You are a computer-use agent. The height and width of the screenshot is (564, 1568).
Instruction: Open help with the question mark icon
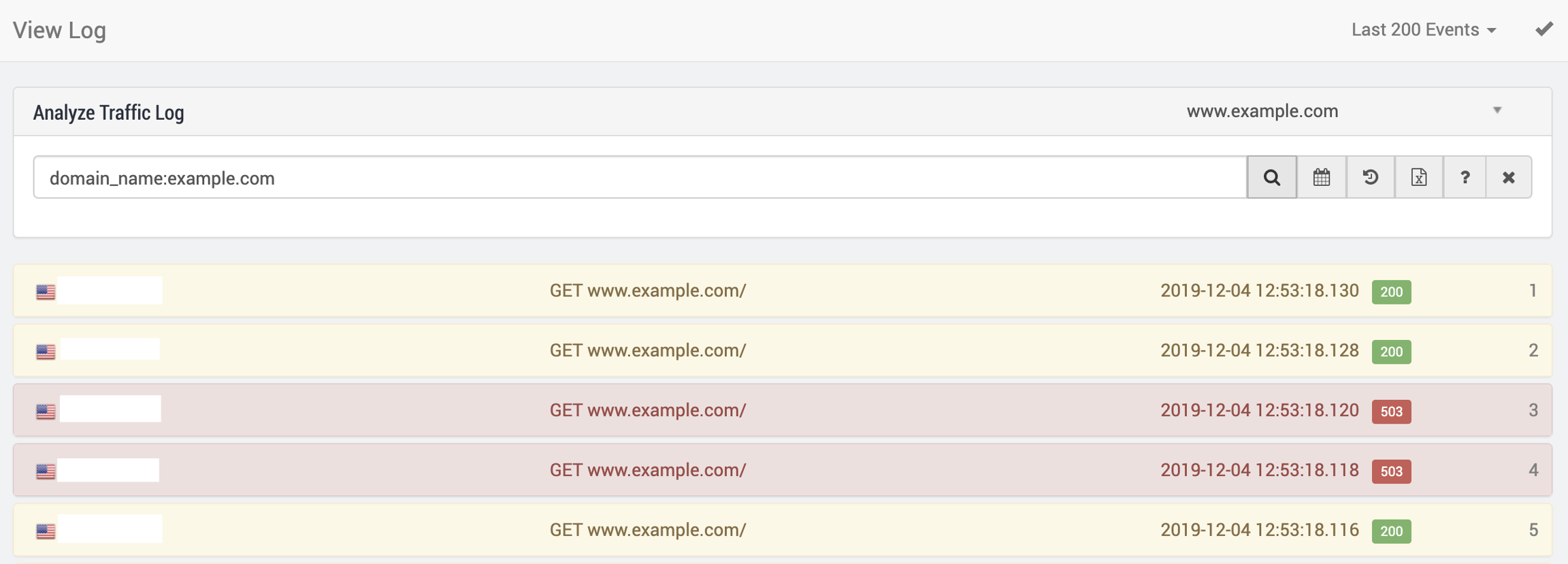[x=1465, y=178]
